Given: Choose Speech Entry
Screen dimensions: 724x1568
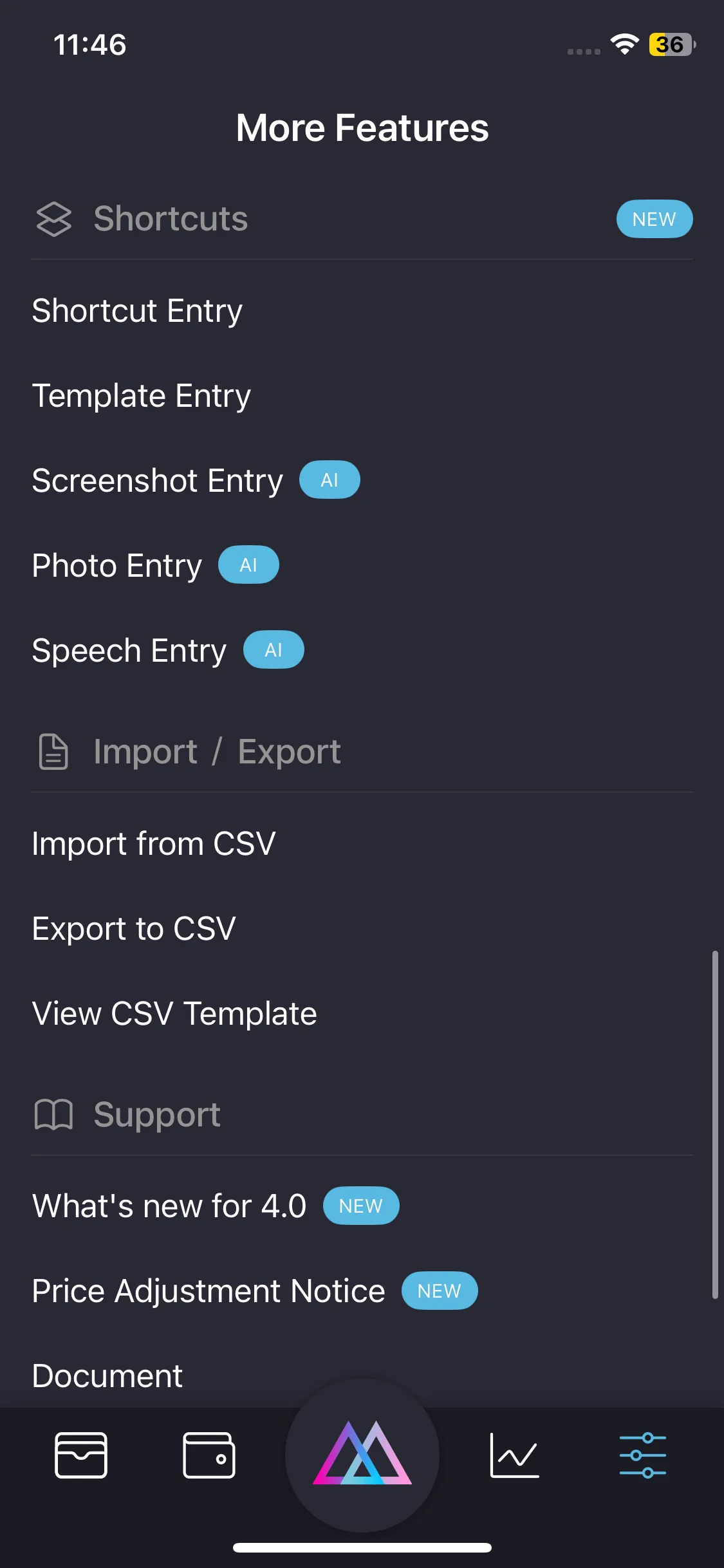Looking at the screenshot, I should point(129,651).
